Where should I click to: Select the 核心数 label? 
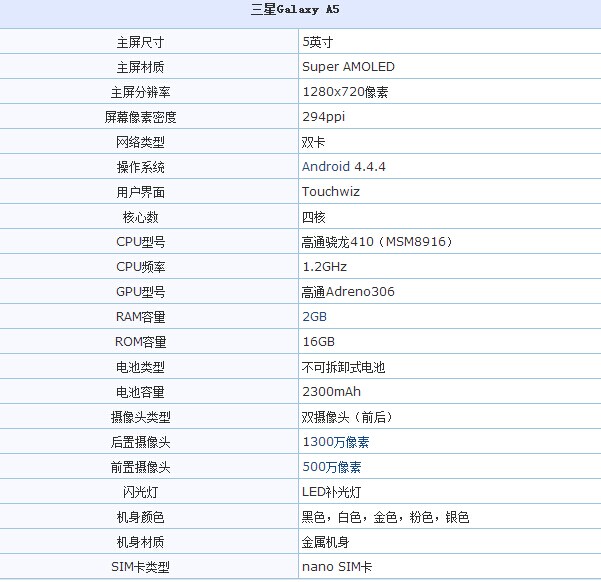tap(140, 217)
